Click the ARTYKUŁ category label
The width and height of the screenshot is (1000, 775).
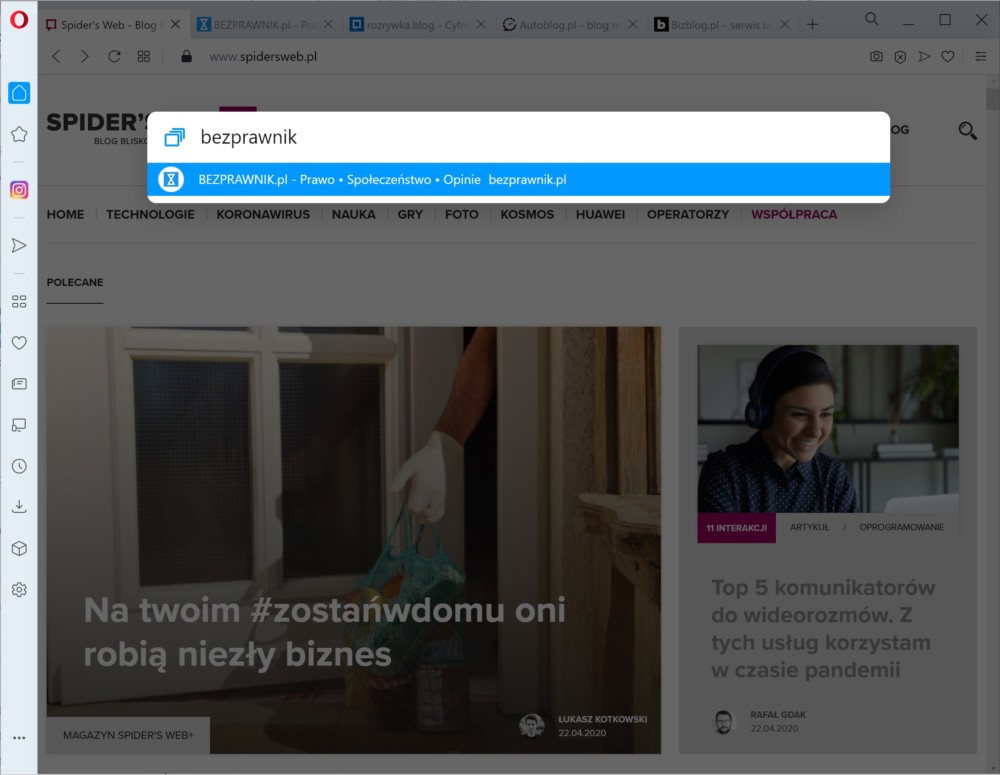coord(809,528)
